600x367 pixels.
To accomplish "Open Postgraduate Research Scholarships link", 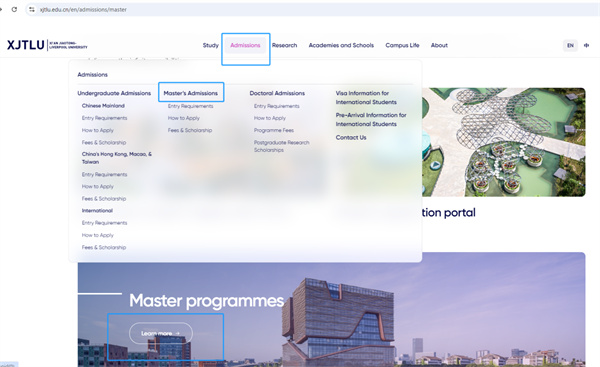I will point(281,146).
